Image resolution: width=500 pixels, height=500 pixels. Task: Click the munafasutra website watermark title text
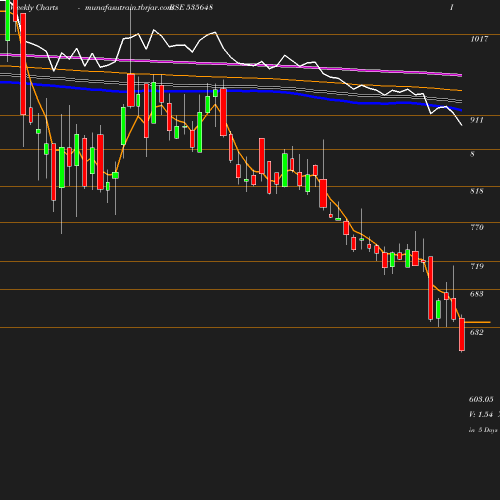(x=128, y=8)
